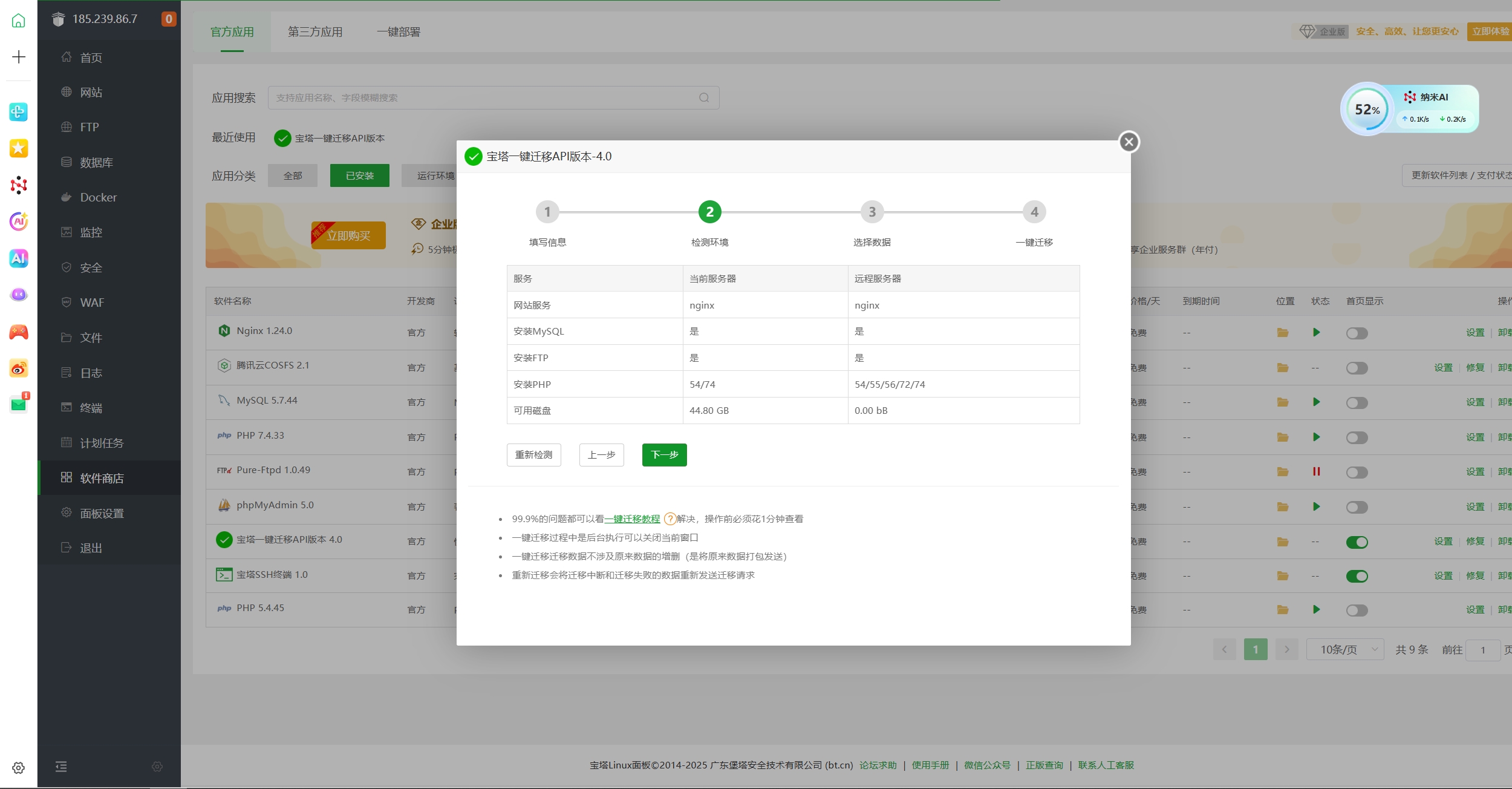Toggle homepage display for PHP 7.4.33

click(x=1357, y=437)
